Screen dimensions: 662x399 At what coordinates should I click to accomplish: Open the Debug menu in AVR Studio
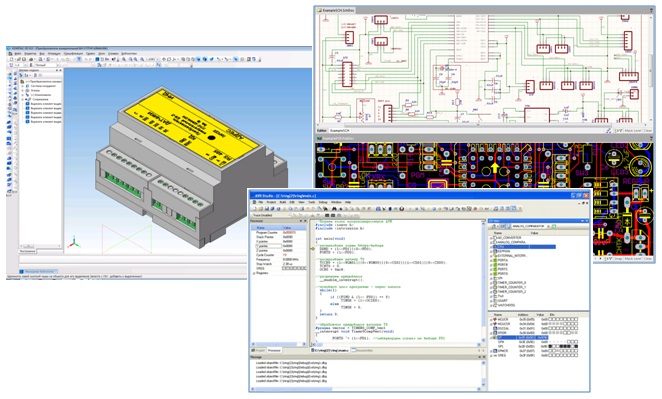point(323,202)
